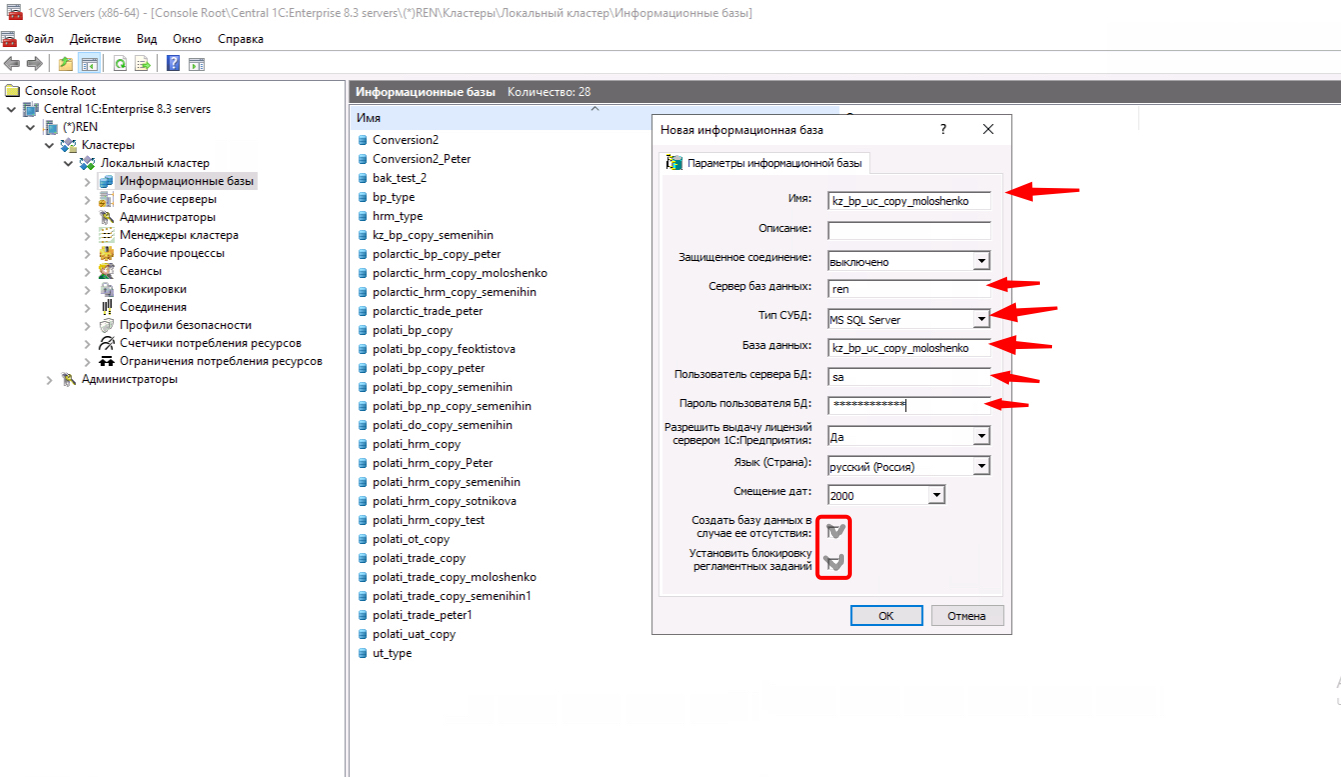
Task: Expand the Сеансы tree node
Action: pyautogui.click(x=87, y=271)
